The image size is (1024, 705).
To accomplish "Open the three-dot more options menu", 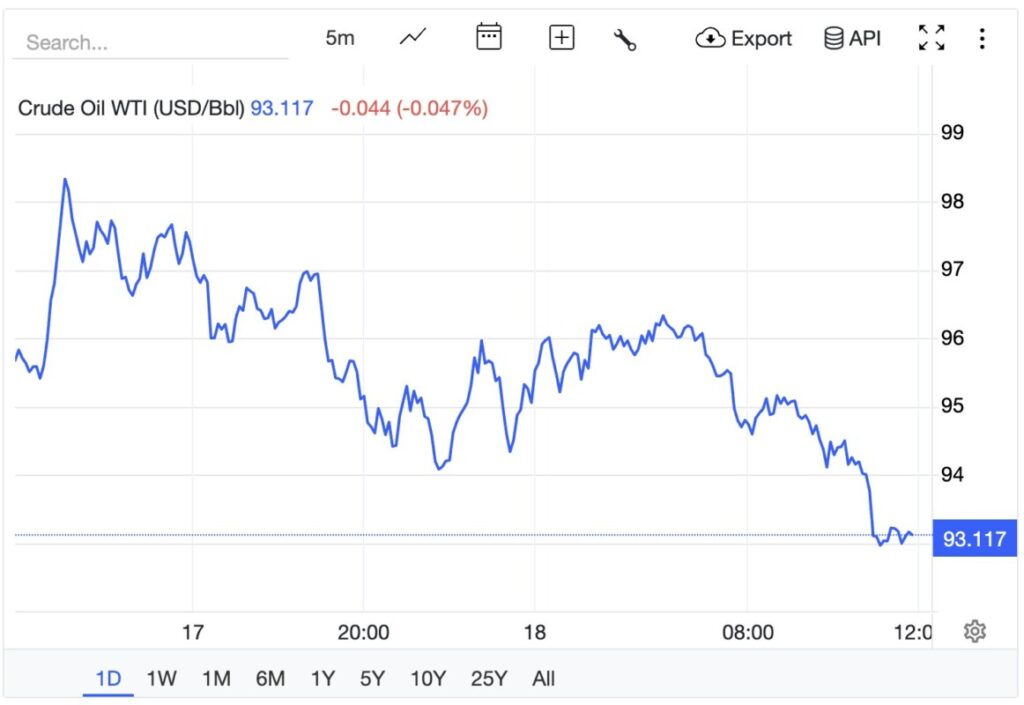I will pyautogui.click(x=983, y=37).
